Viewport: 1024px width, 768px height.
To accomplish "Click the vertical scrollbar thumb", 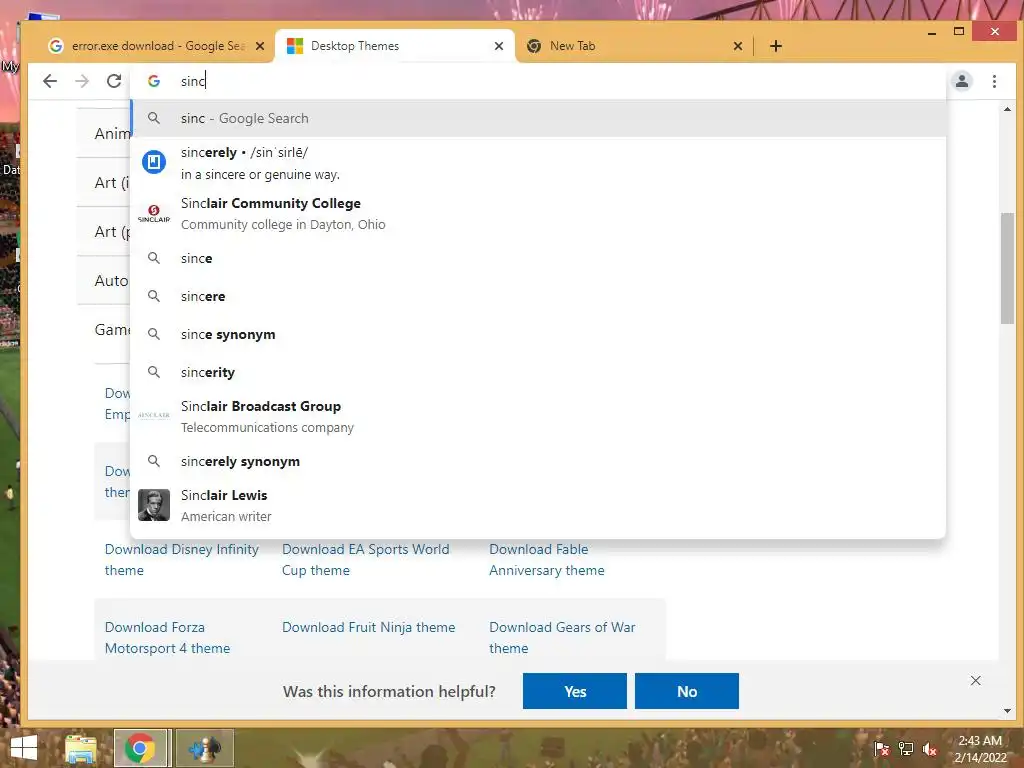I will pyautogui.click(x=1007, y=268).
